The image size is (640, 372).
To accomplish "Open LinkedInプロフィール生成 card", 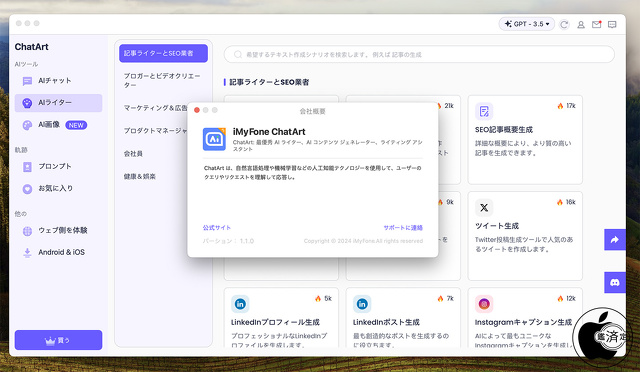I will tap(281, 318).
